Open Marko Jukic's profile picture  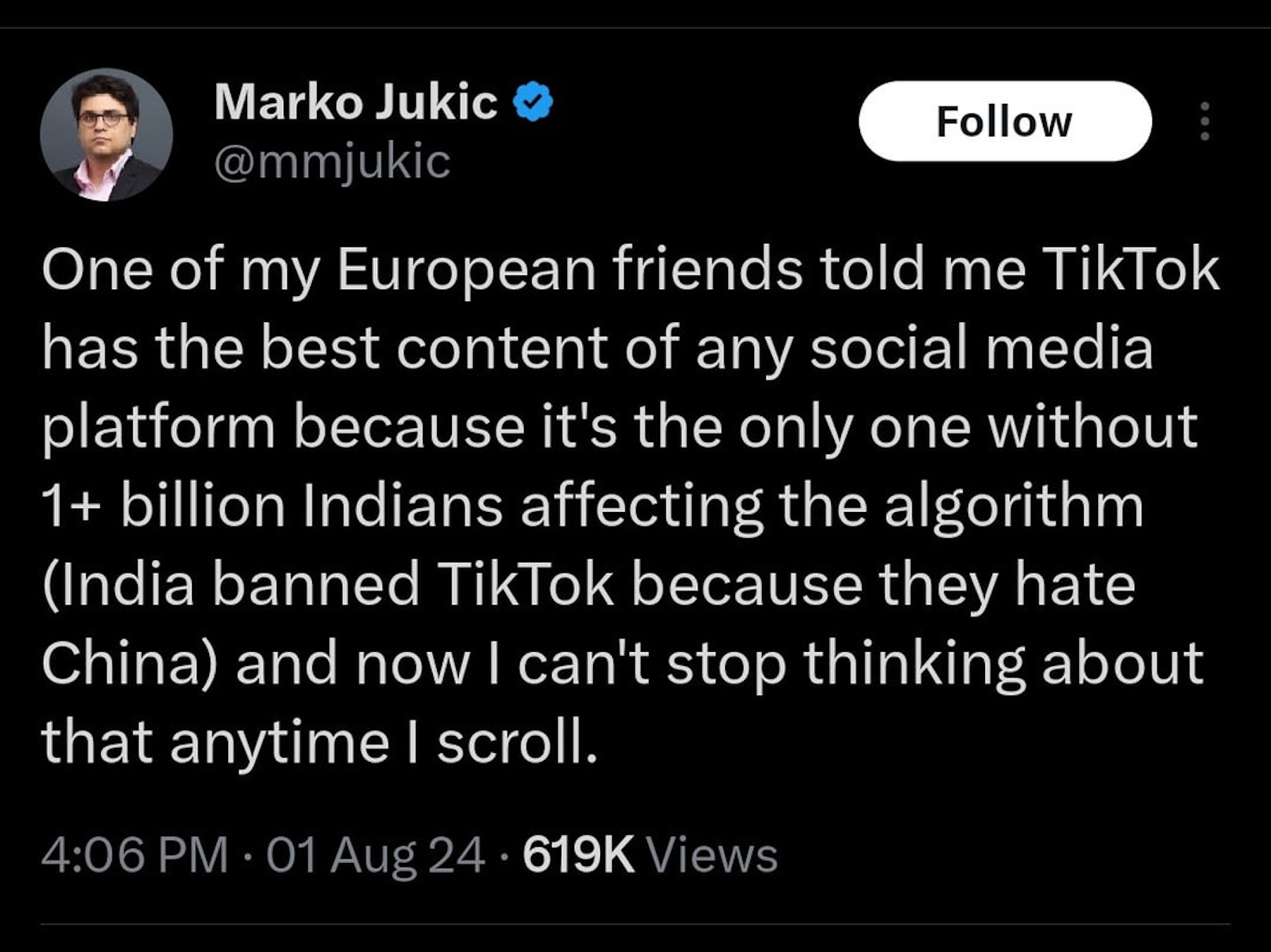click(x=107, y=135)
